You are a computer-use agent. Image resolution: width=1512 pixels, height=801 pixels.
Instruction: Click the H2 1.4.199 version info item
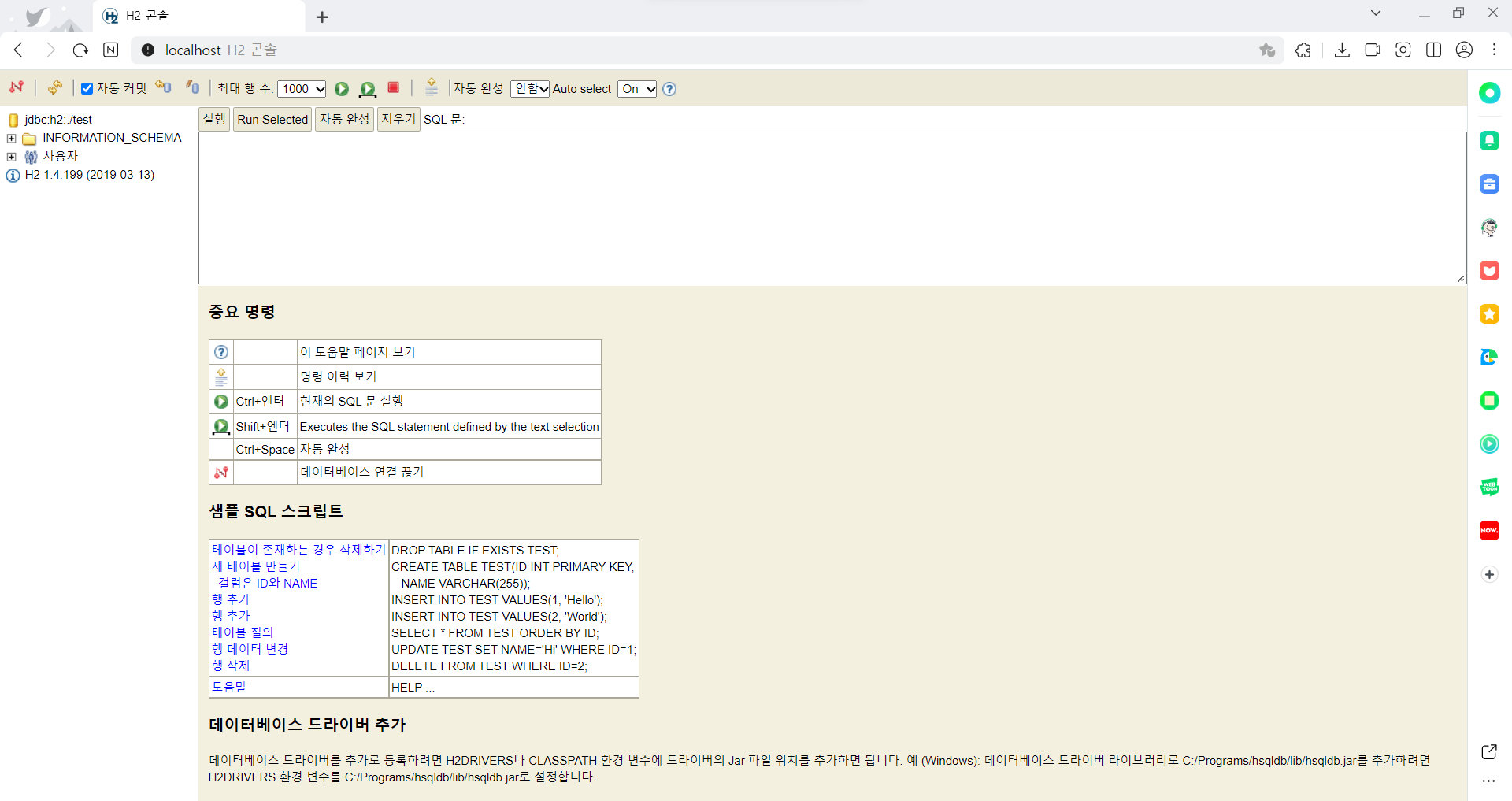pyautogui.click(x=89, y=175)
